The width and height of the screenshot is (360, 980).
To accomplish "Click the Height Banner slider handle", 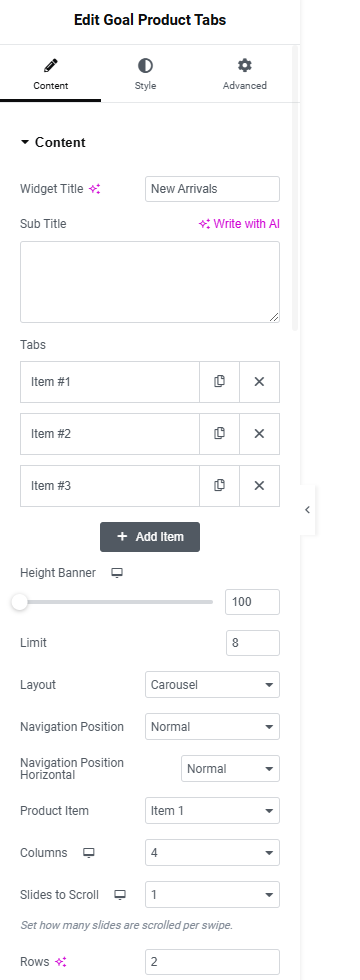I will coord(20,602).
